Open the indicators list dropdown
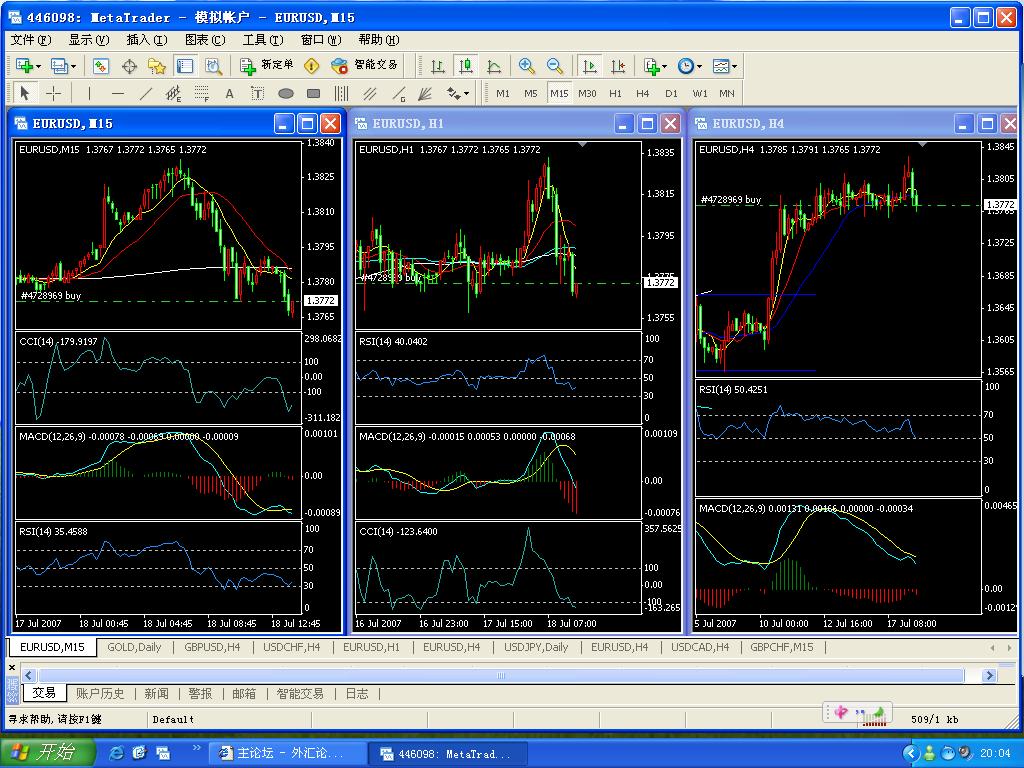 667,66
